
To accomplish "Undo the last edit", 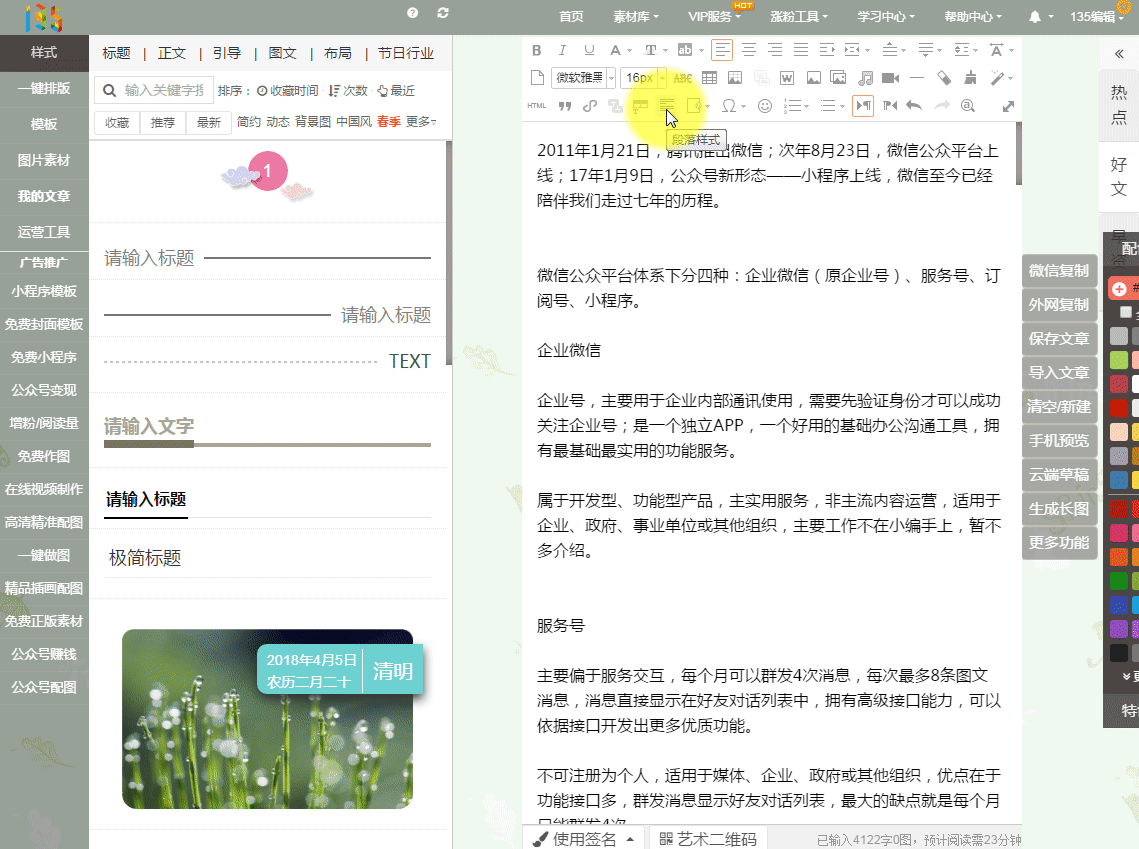I will pyautogui.click(x=915, y=106).
